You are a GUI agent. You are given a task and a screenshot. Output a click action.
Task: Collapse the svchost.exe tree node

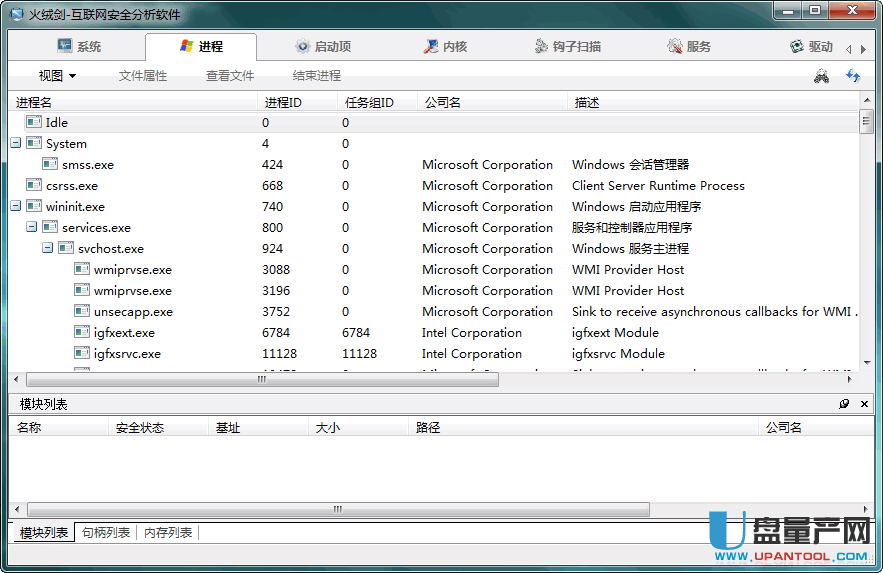48,249
